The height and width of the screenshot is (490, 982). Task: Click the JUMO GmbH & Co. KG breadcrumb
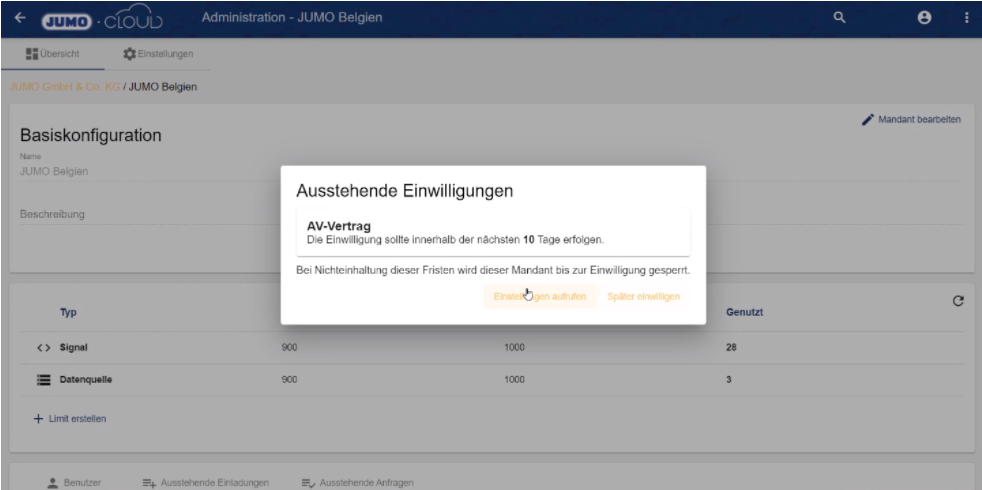[67, 87]
